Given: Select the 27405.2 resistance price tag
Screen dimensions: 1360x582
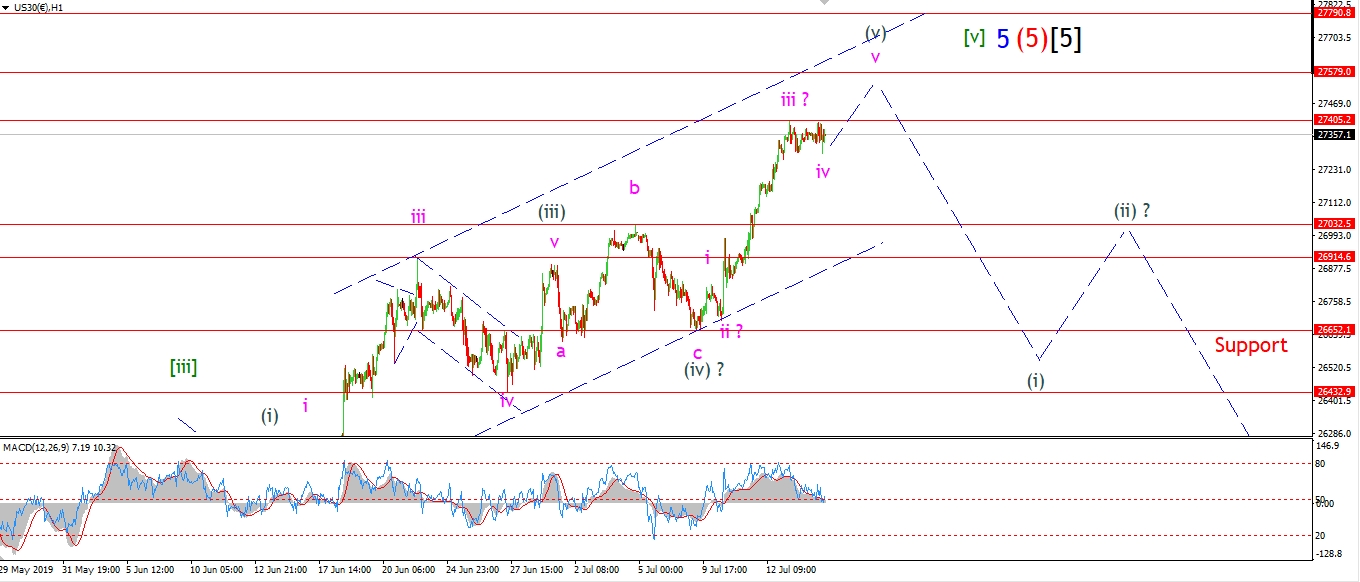Looking at the screenshot, I should pyautogui.click(x=1334, y=120).
